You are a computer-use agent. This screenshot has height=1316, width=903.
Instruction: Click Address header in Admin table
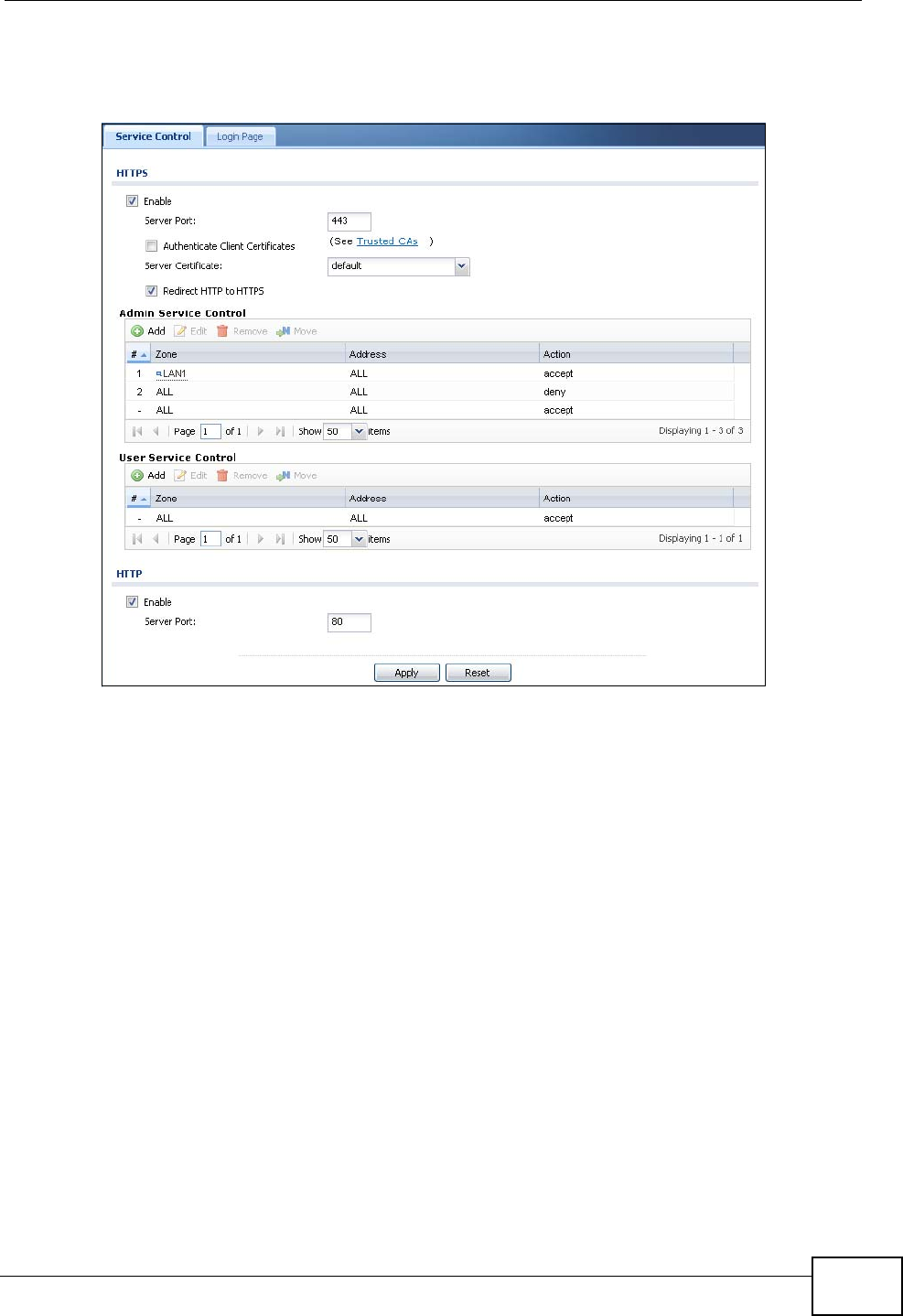pos(443,354)
